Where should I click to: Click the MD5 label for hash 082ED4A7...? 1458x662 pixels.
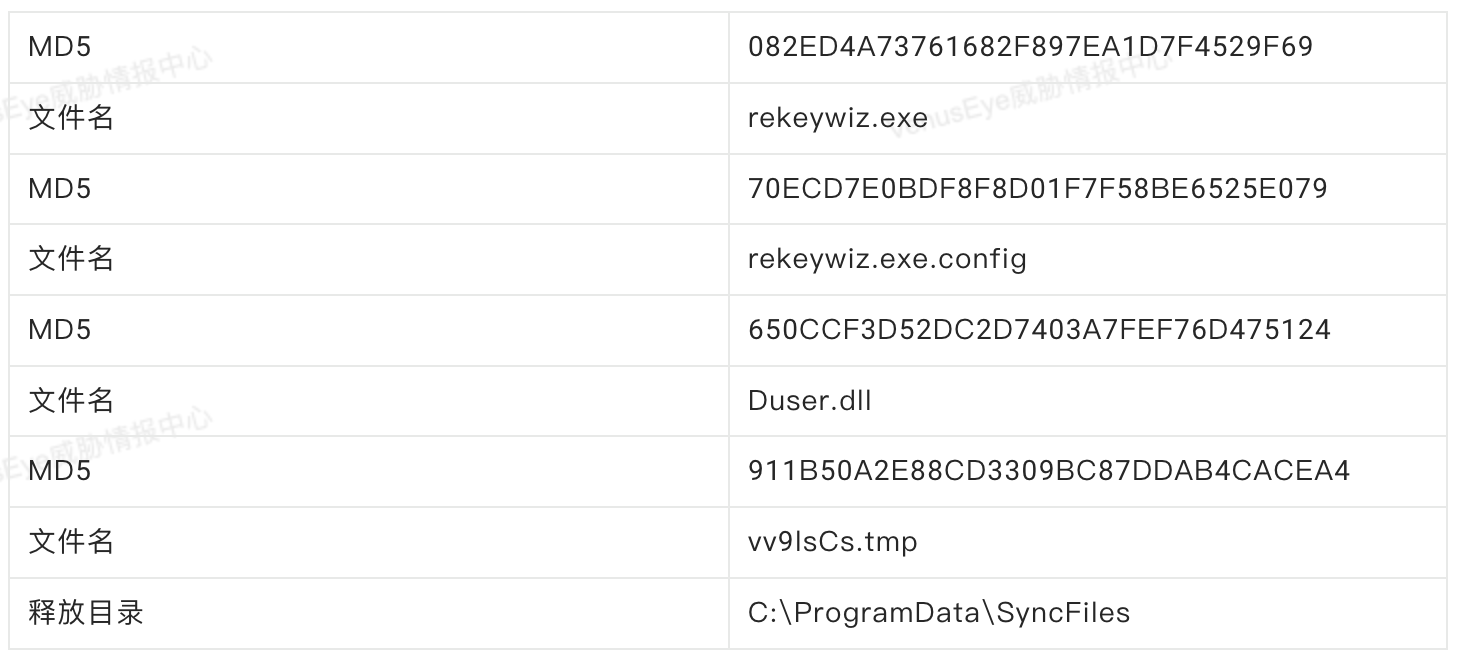pos(59,47)
